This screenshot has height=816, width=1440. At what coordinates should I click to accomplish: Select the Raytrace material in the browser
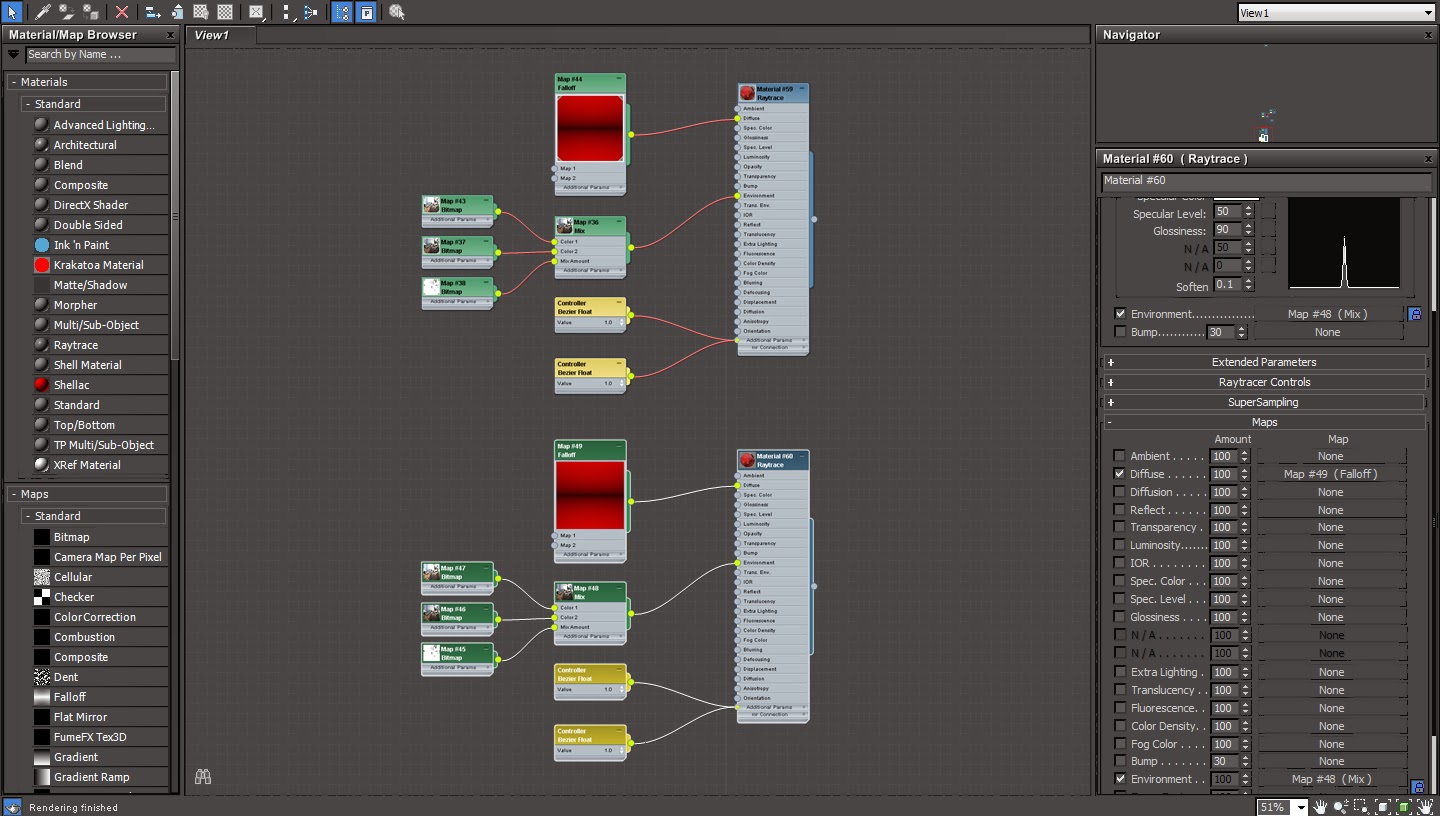coord(76,345)
